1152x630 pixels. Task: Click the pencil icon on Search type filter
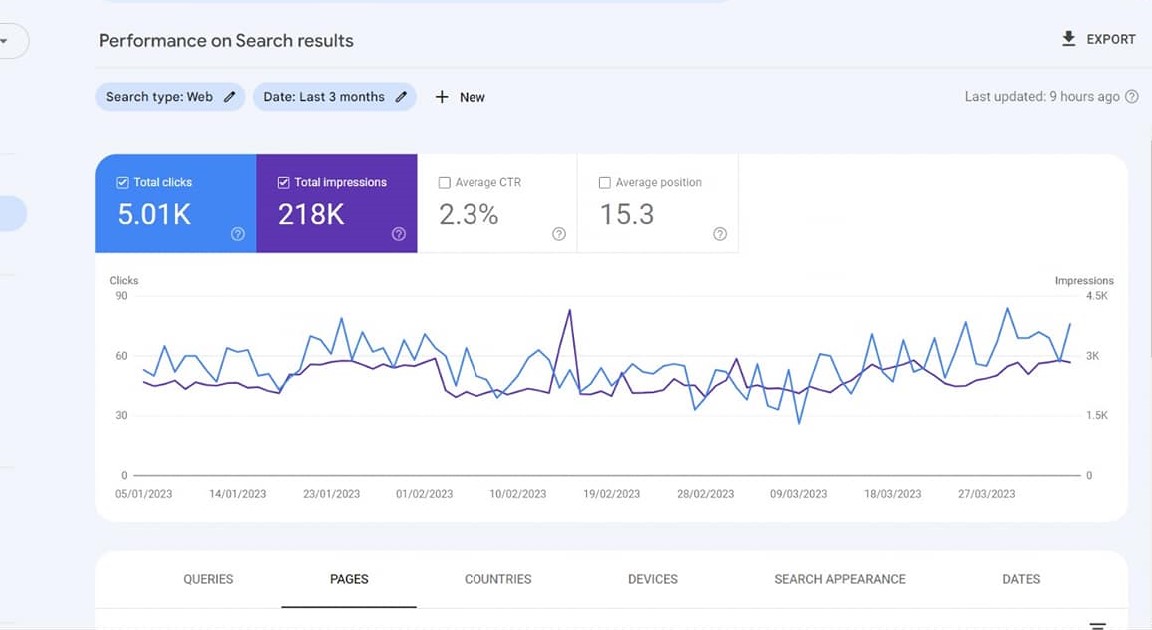pos(230,96)
